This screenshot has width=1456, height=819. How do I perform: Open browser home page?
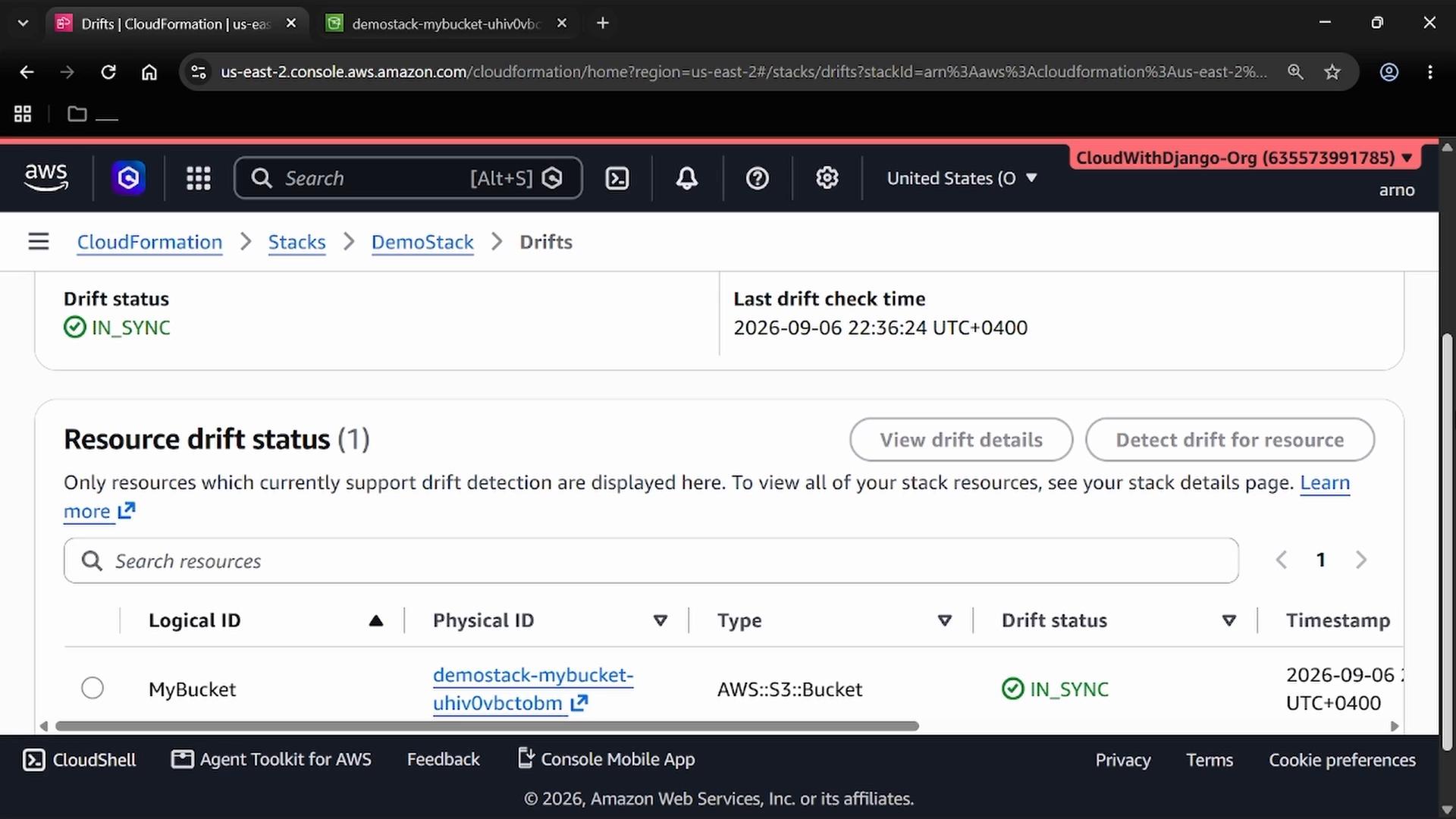click(x=149, y=72)
